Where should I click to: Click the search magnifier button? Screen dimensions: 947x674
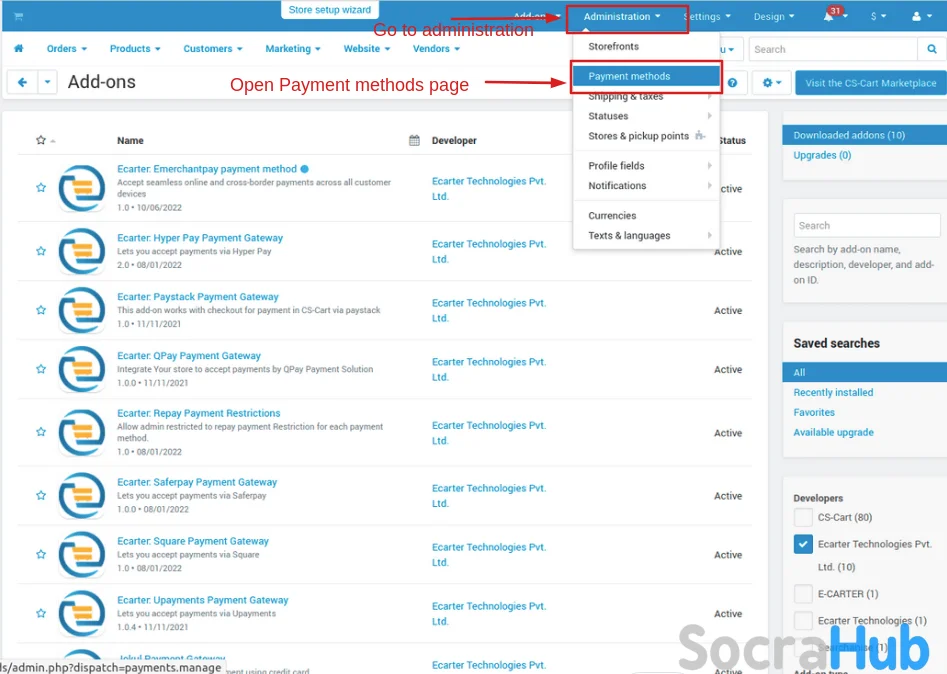coord(931,49)
